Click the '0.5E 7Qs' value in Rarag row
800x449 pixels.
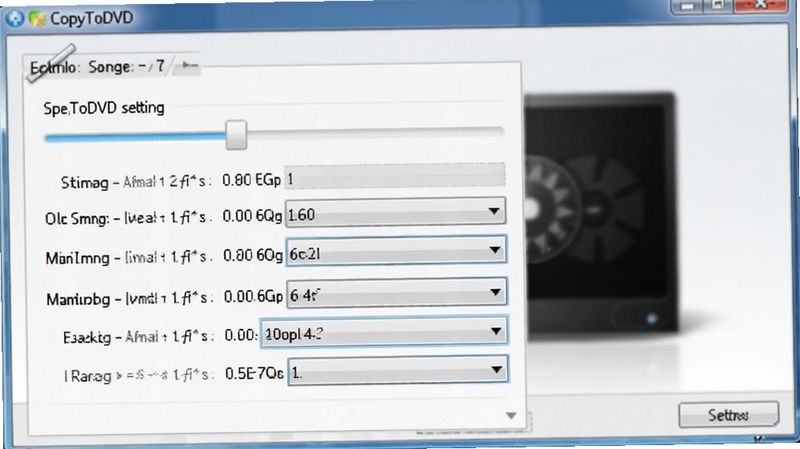click(254, 373)
